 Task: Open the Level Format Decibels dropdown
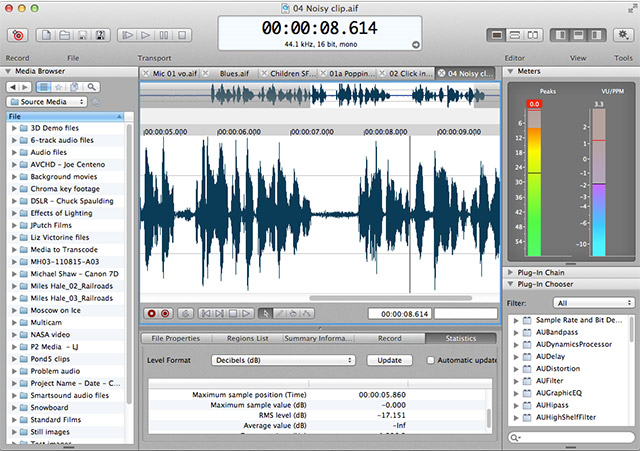[283, 360]
